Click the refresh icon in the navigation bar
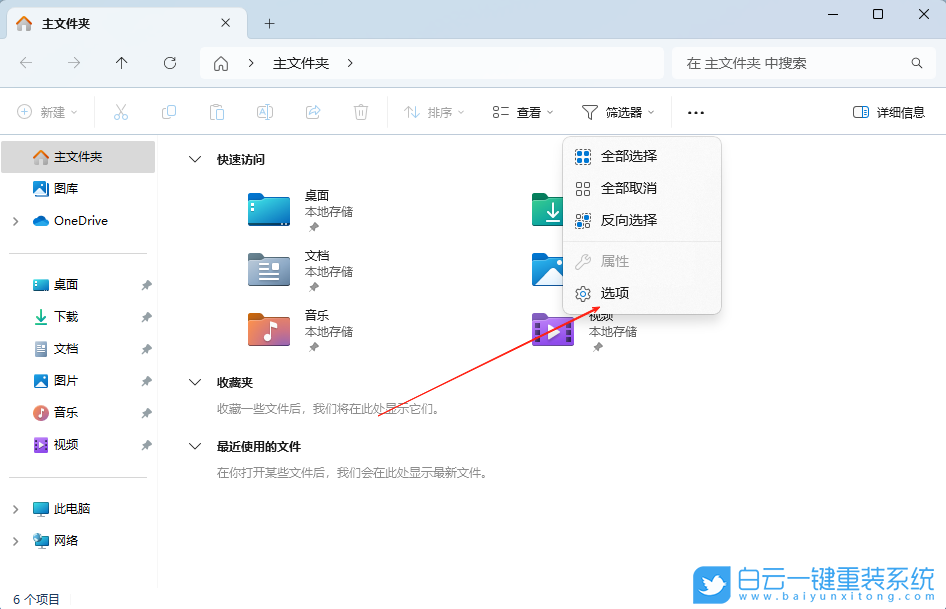Image resolution: width=946 pixels, height=609 pixels. pyautogui.click(x=169, y=62)
